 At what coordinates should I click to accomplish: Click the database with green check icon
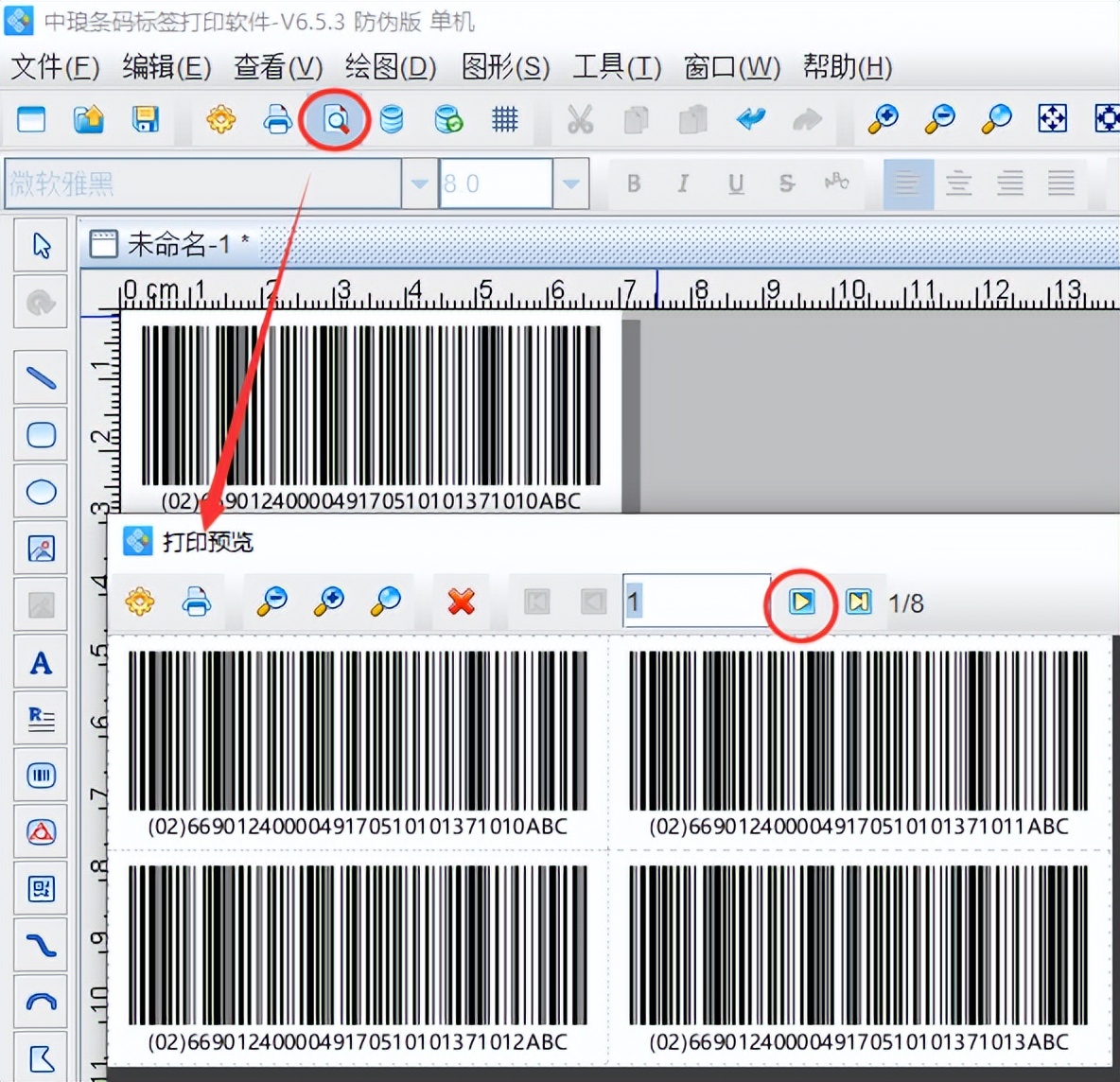[x=448, y=119]
